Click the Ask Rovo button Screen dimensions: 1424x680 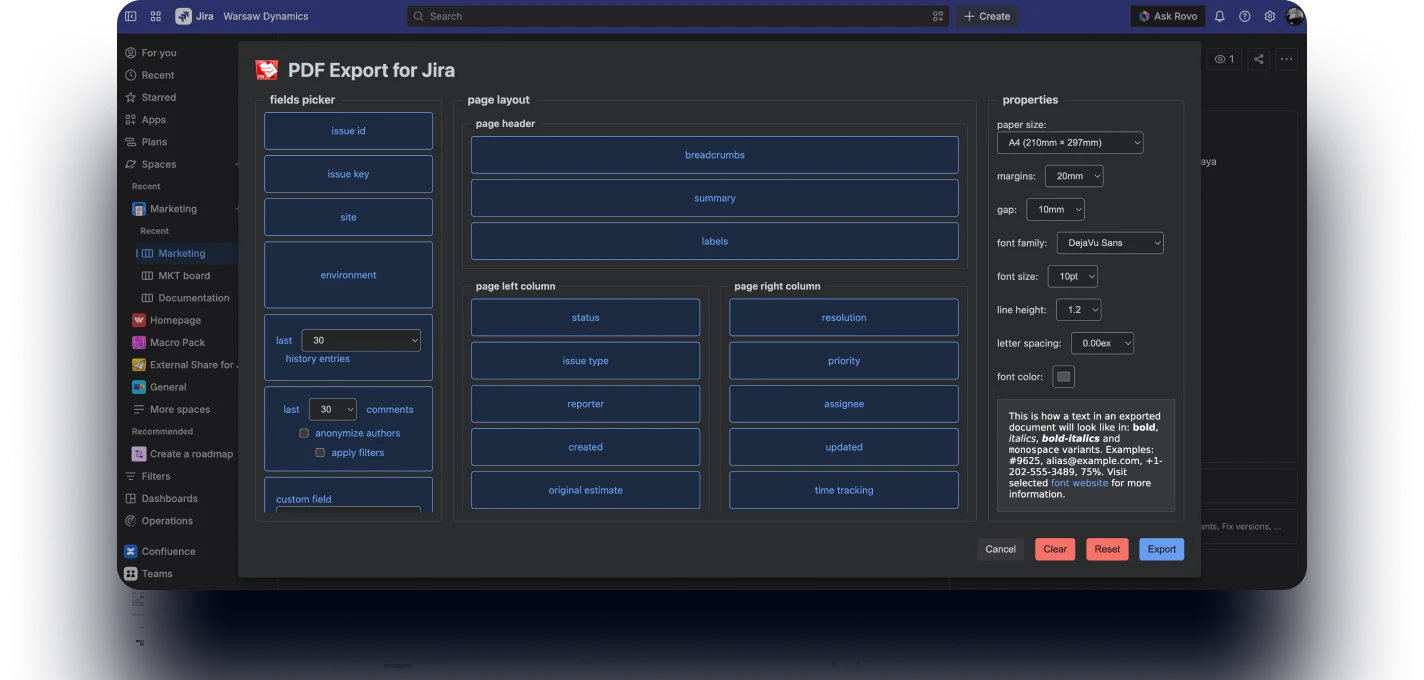tap(1167, 16)
